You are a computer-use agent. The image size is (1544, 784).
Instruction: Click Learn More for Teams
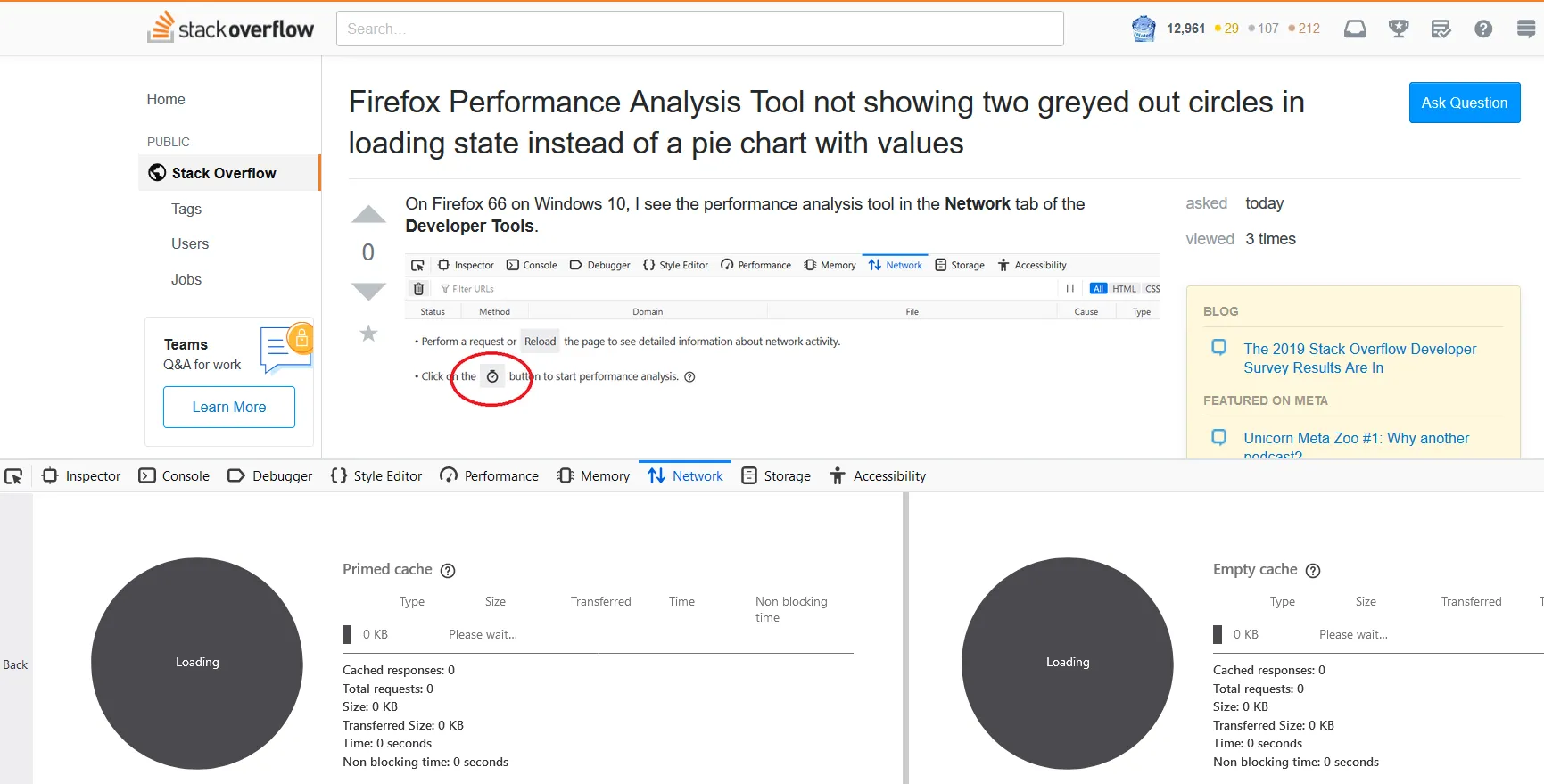click(x=229, y=407)
